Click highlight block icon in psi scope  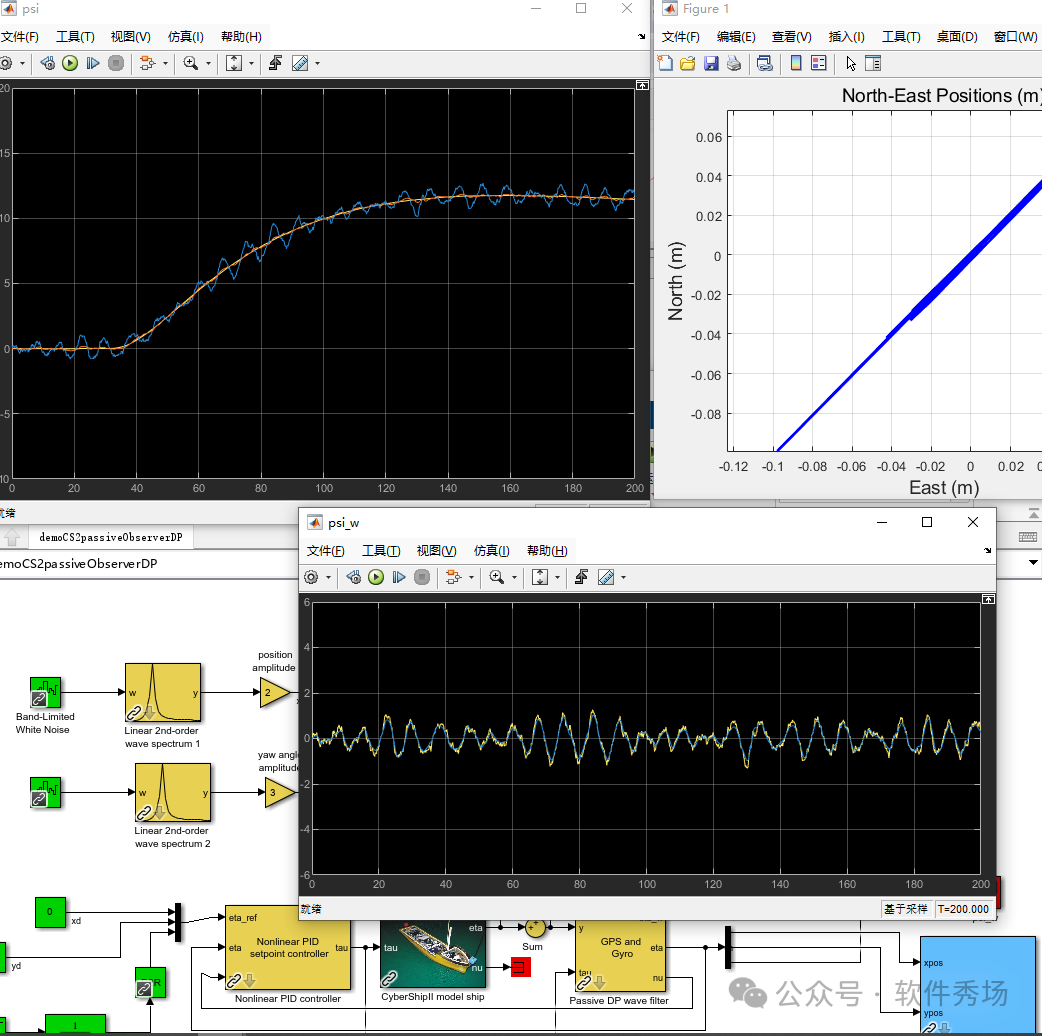[x=147, y=64]
